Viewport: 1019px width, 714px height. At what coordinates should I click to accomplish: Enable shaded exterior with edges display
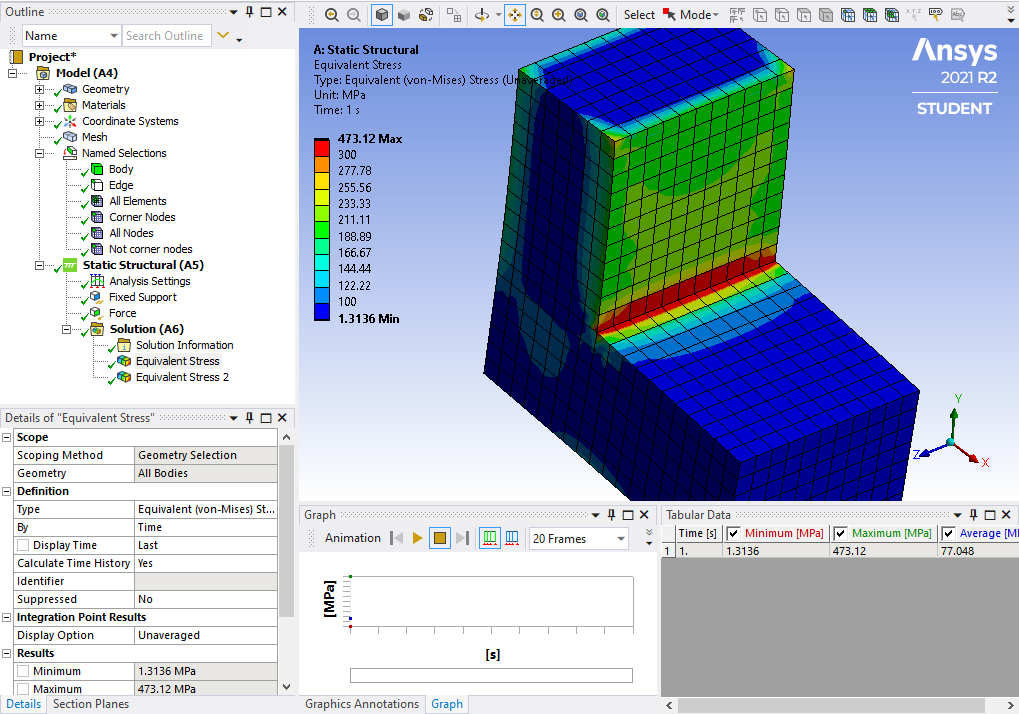click(382, 15)
